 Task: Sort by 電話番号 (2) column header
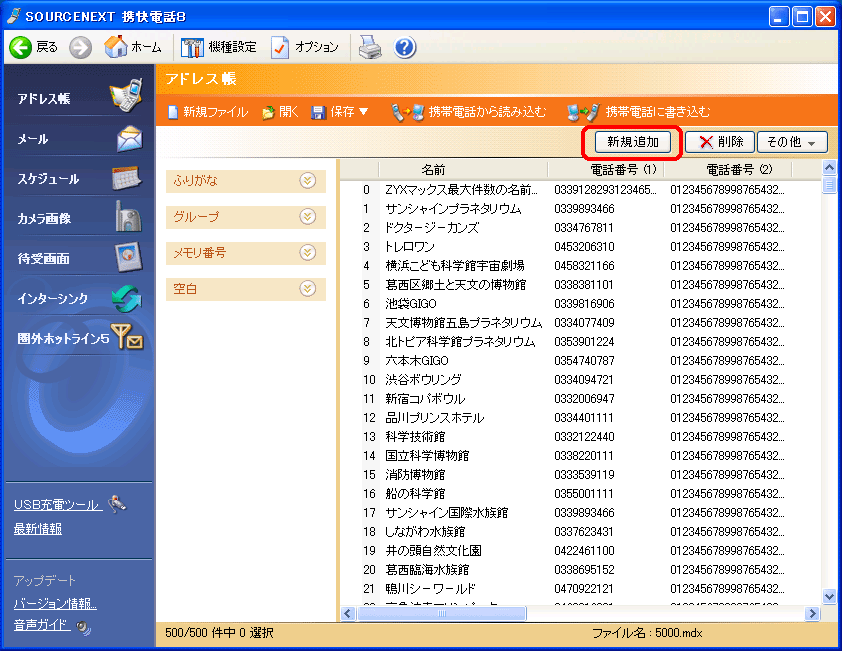(728, 170)
